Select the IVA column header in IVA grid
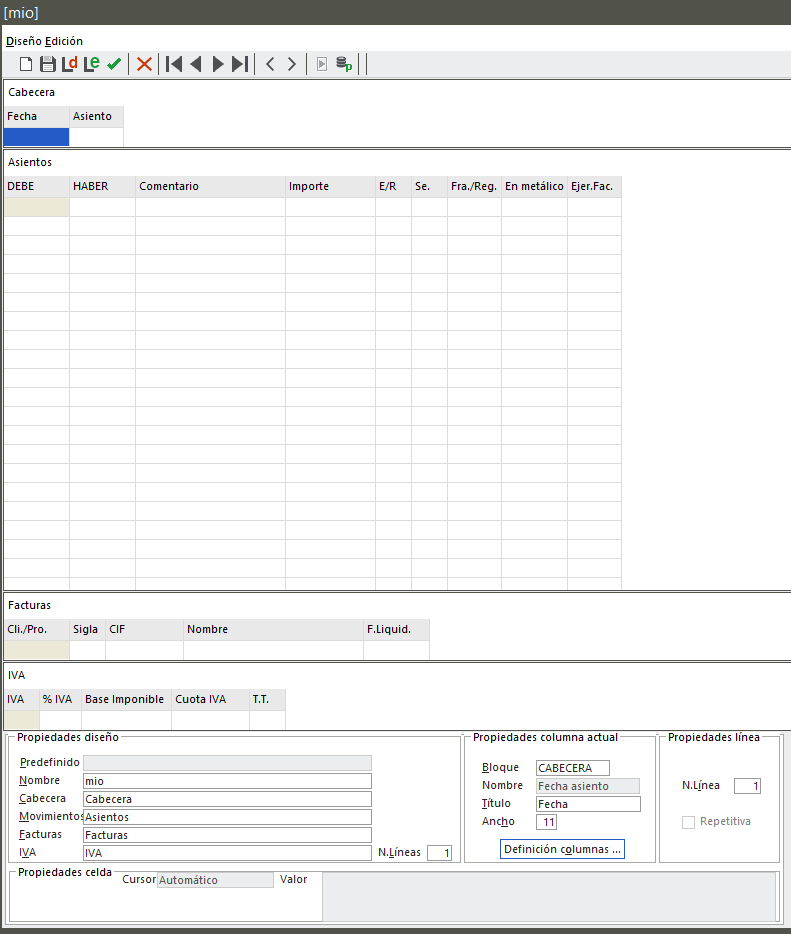The height and width of the screenshot is (934, 791). (x=21, y=699)
